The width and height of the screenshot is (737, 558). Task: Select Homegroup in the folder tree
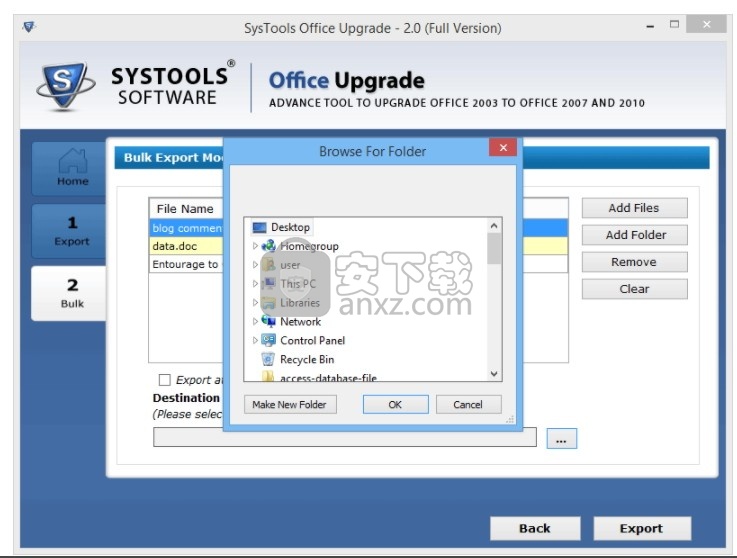309,246
